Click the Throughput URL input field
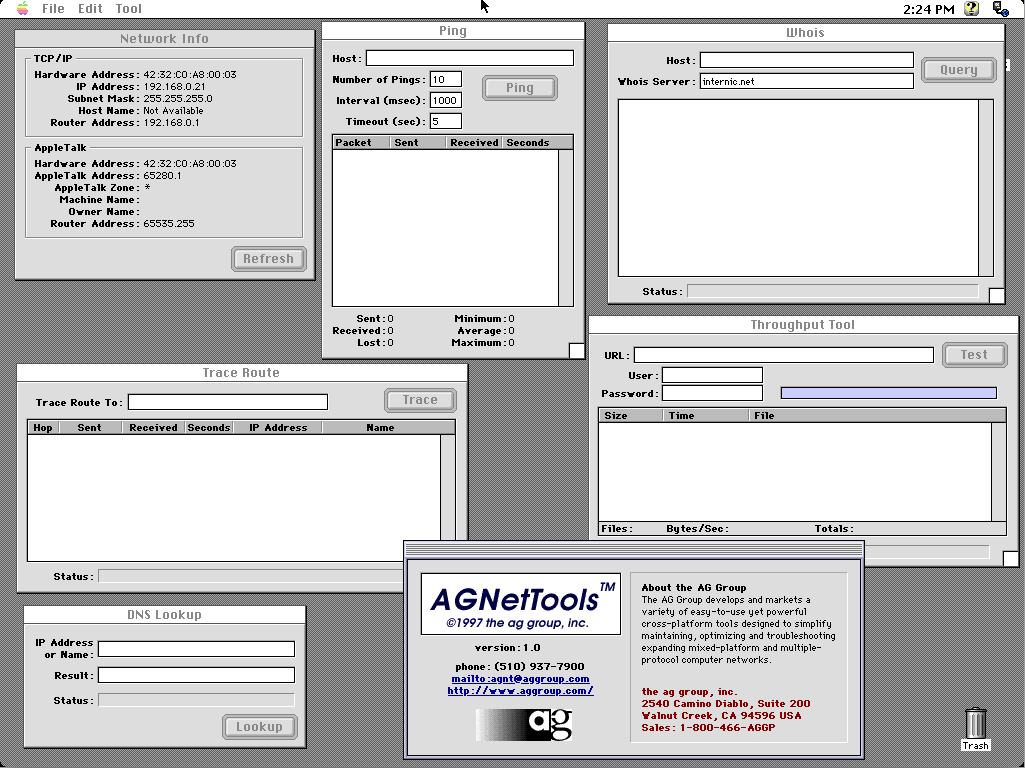This screenshot has width=1025, height=768. 784,355
